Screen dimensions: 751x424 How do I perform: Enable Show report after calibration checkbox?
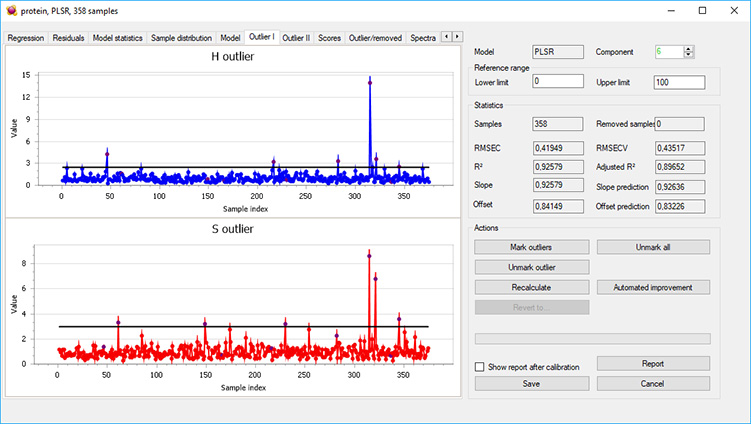point(480,367)
